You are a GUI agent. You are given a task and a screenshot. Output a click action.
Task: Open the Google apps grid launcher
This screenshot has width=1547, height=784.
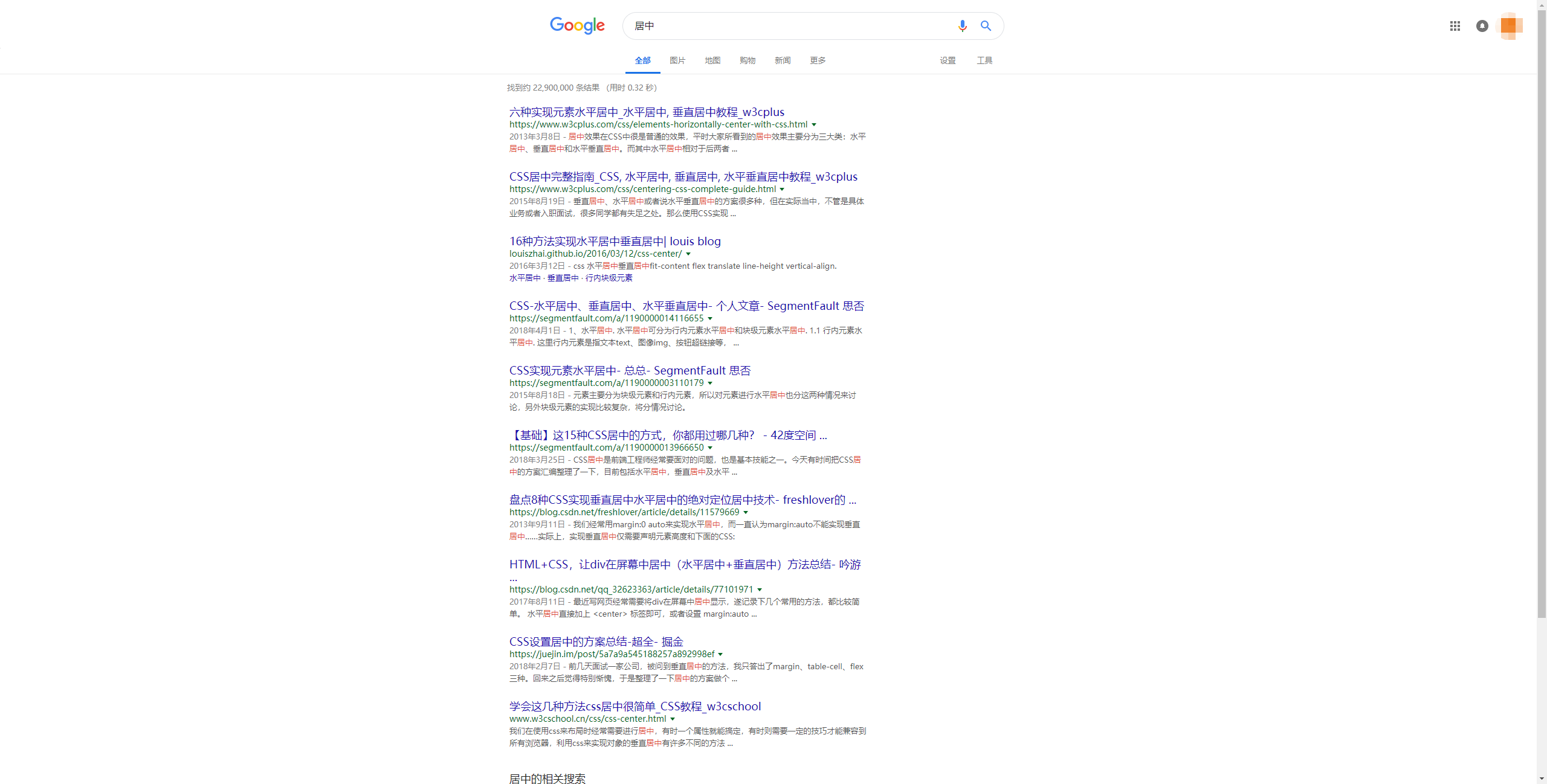[1456, 26]
